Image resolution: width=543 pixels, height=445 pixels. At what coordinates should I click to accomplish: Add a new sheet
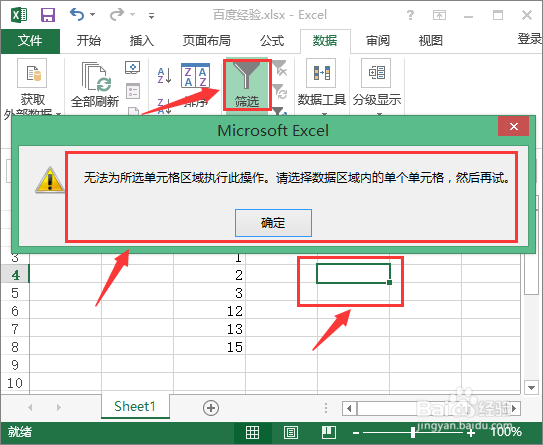tap(211, 408)
